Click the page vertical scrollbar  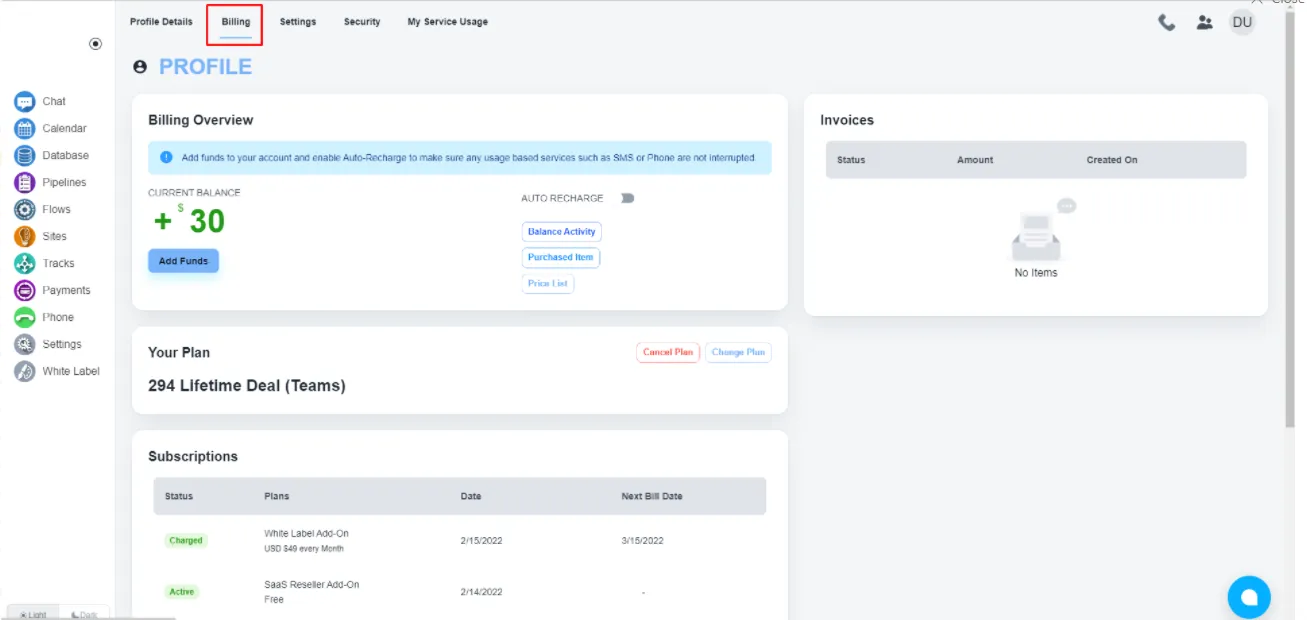tap(1289, 220)
